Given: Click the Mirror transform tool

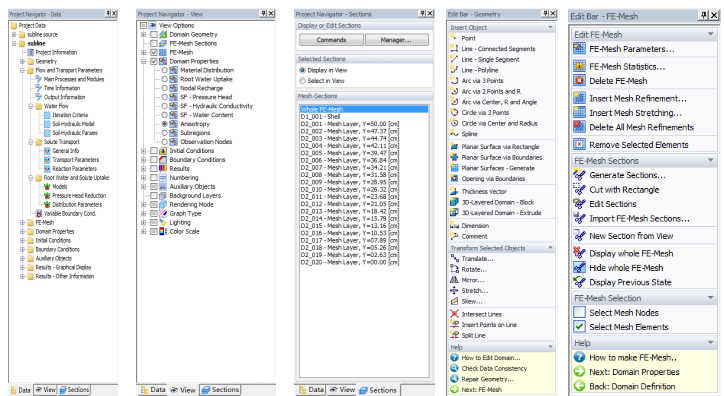Looking at the screenshot, I should click(x=473, y=280).
